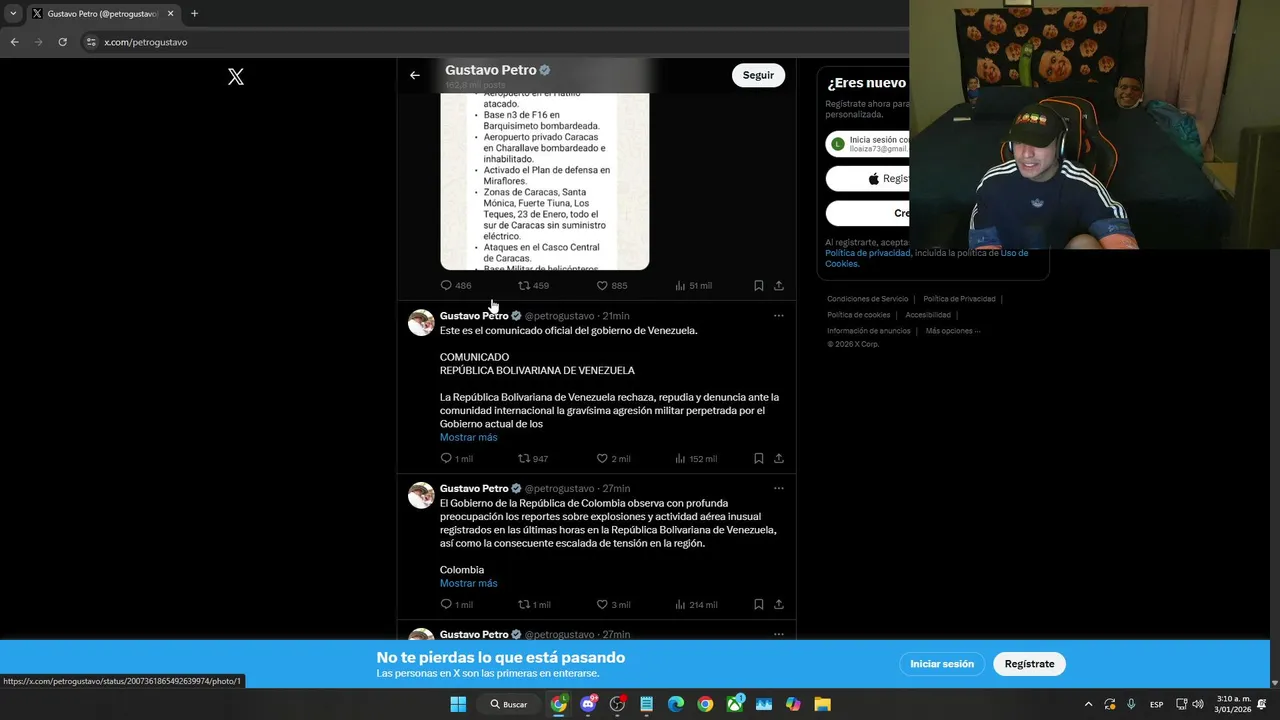The height and width of the screenshot is (720, 1280).
Task: Bookmark the tweet with 152 mil views
Action: (759, 459)
